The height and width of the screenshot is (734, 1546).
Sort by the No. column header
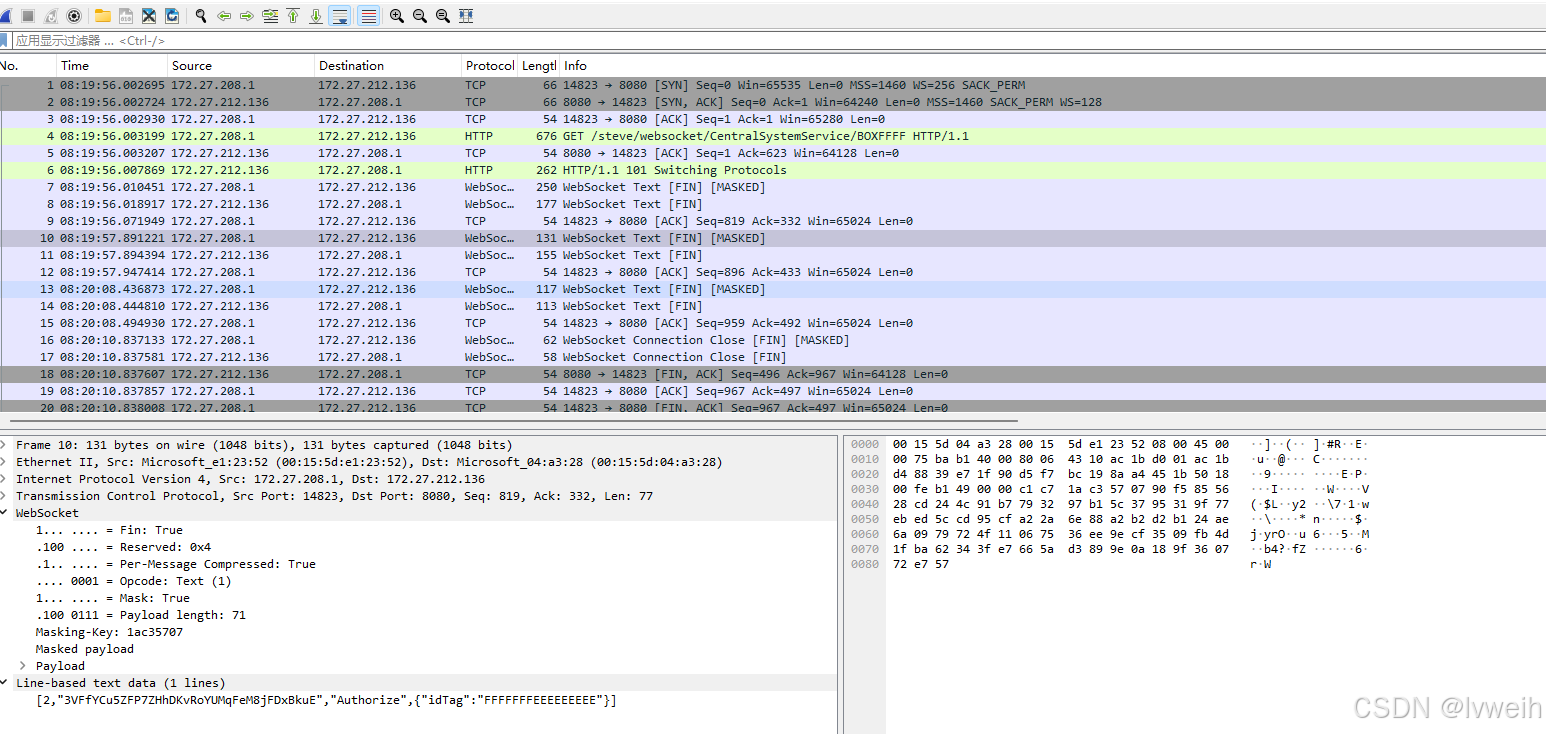28,65
